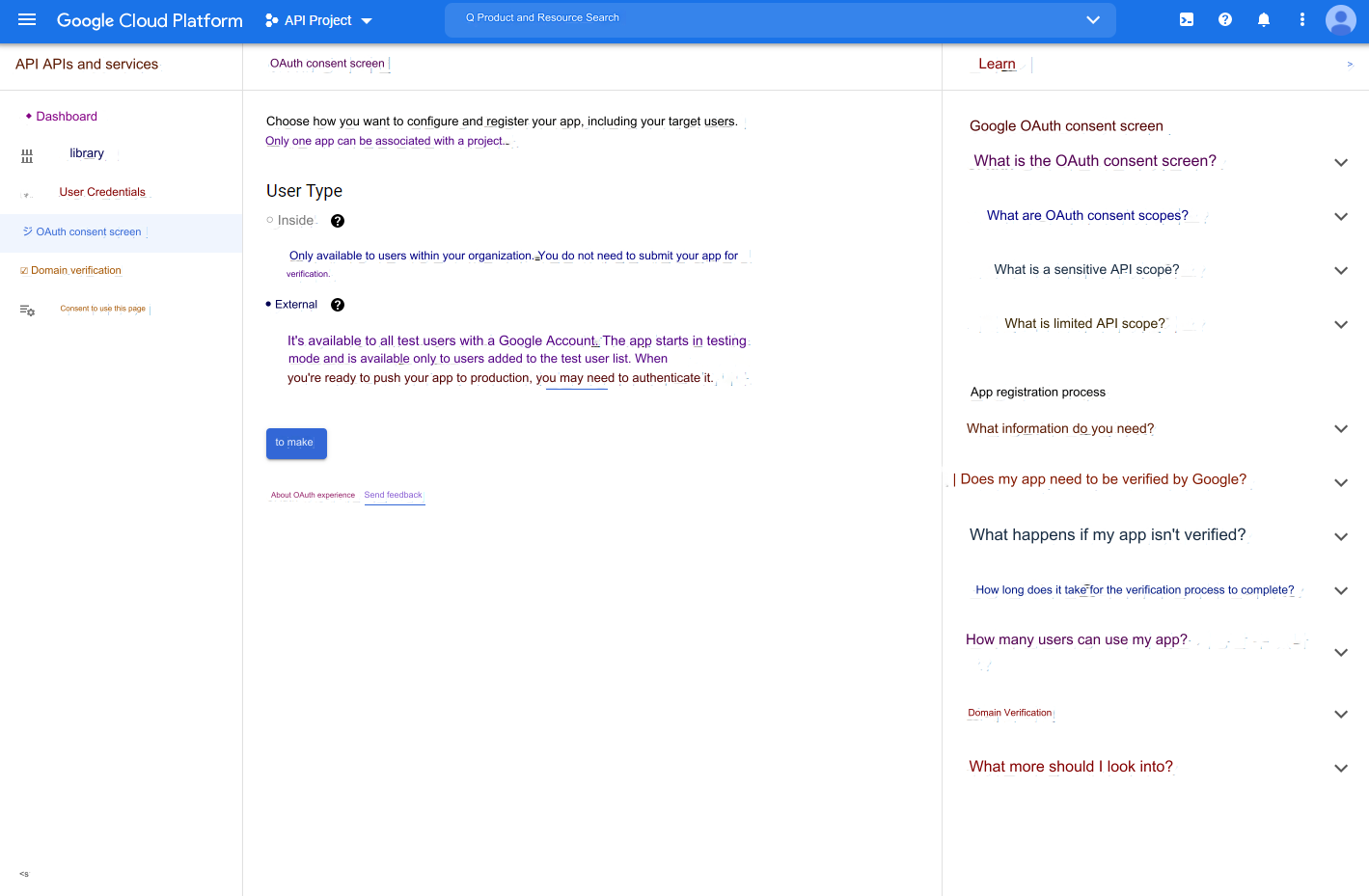1369x896 pixels.
Task: Open the Help question mark icon
Action: click(1225, 19)
